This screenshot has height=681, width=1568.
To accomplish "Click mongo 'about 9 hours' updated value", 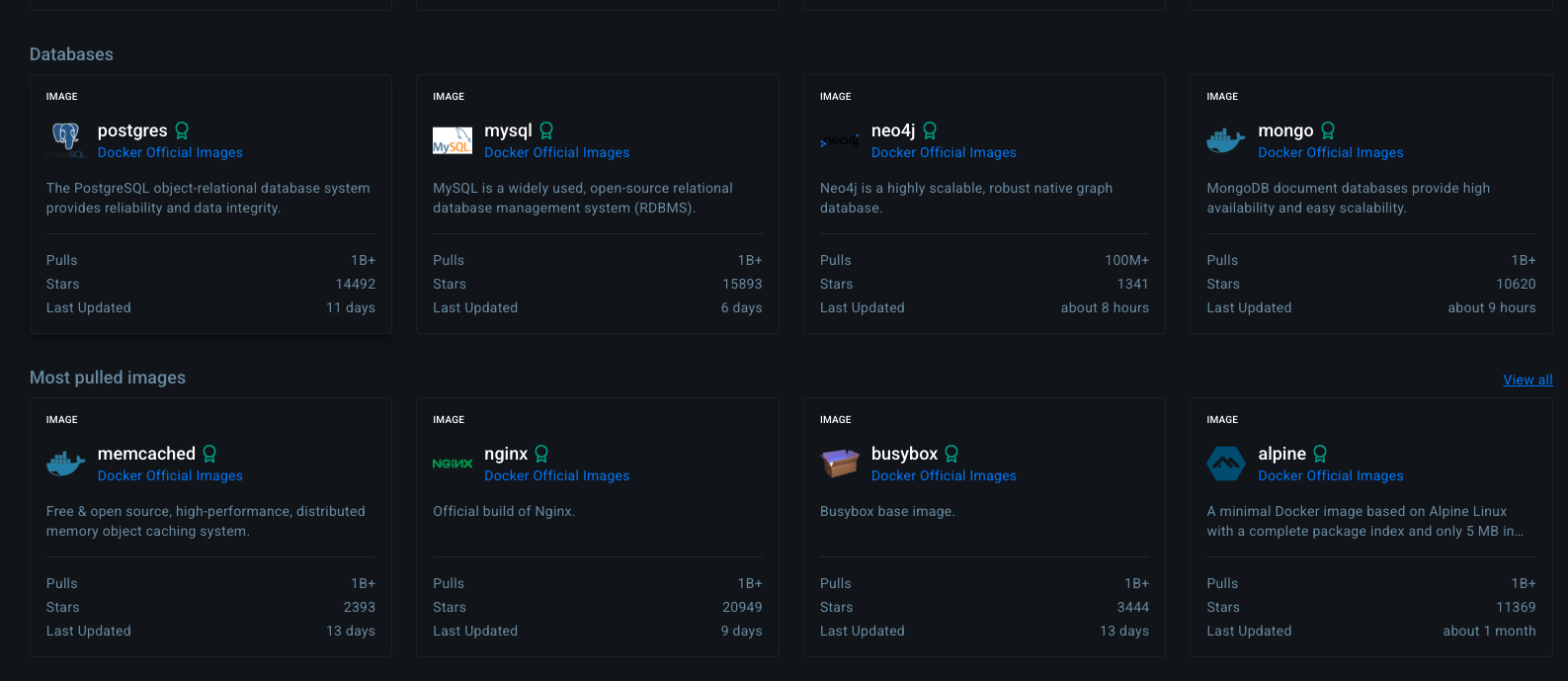I will (x=1492, y=307).
